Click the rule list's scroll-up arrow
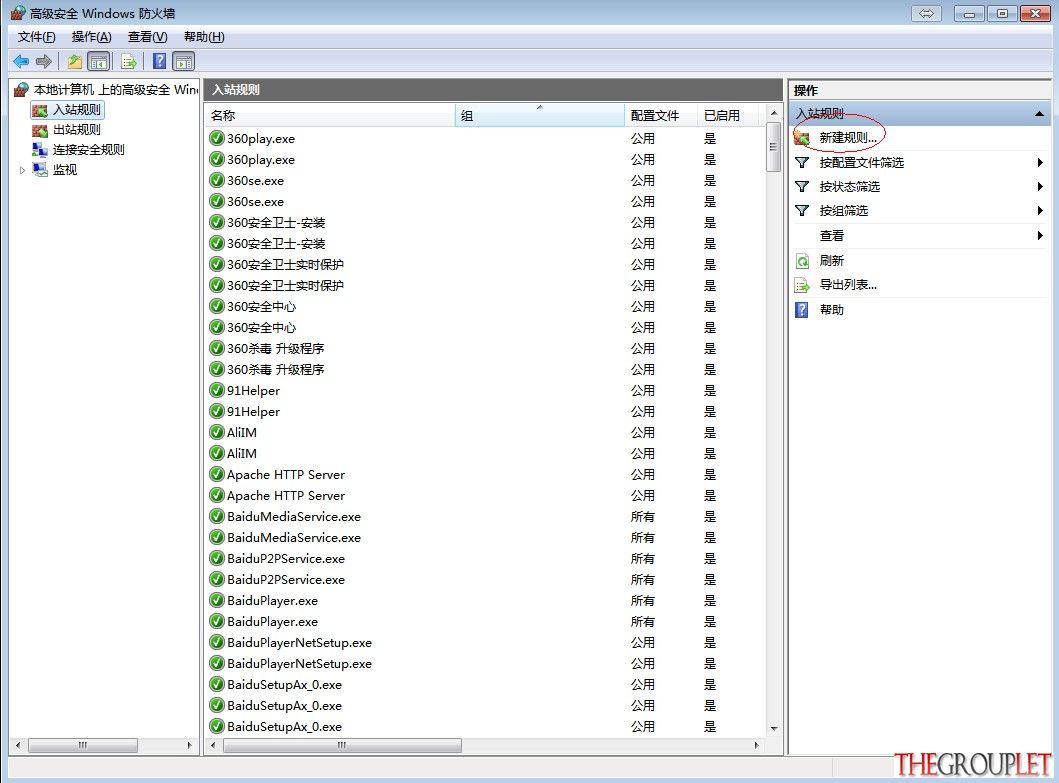 click(x=774, y=113)
